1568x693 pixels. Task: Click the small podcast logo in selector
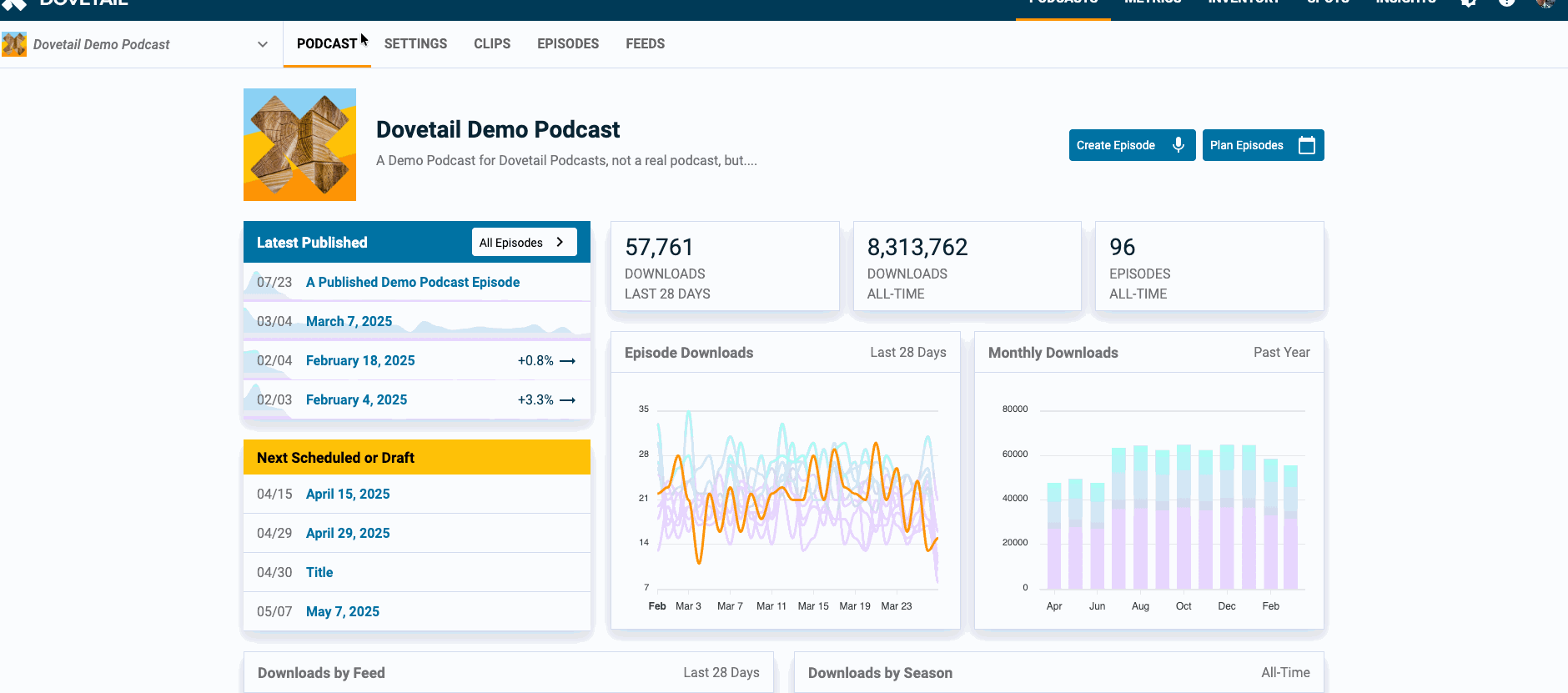(14, 44)
